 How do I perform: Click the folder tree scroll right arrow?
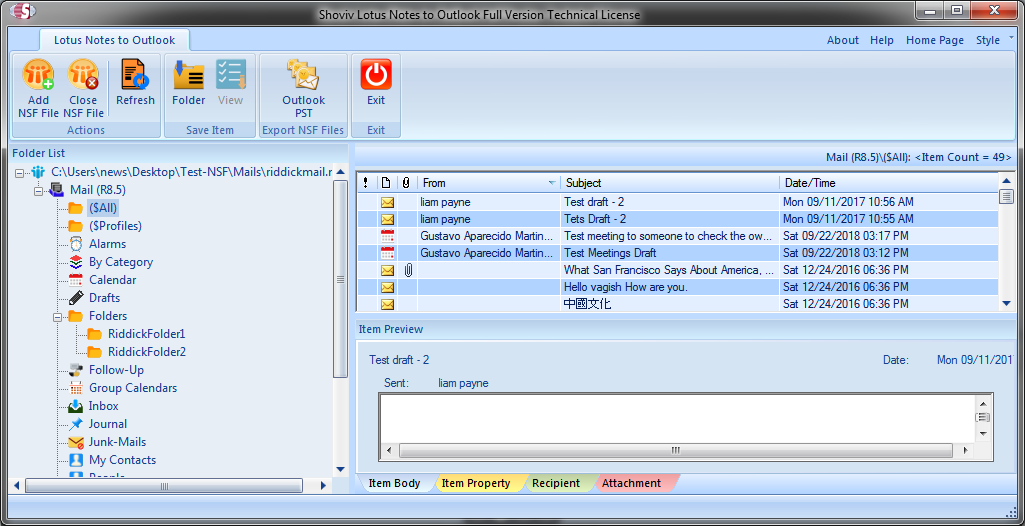click(322, 486)
